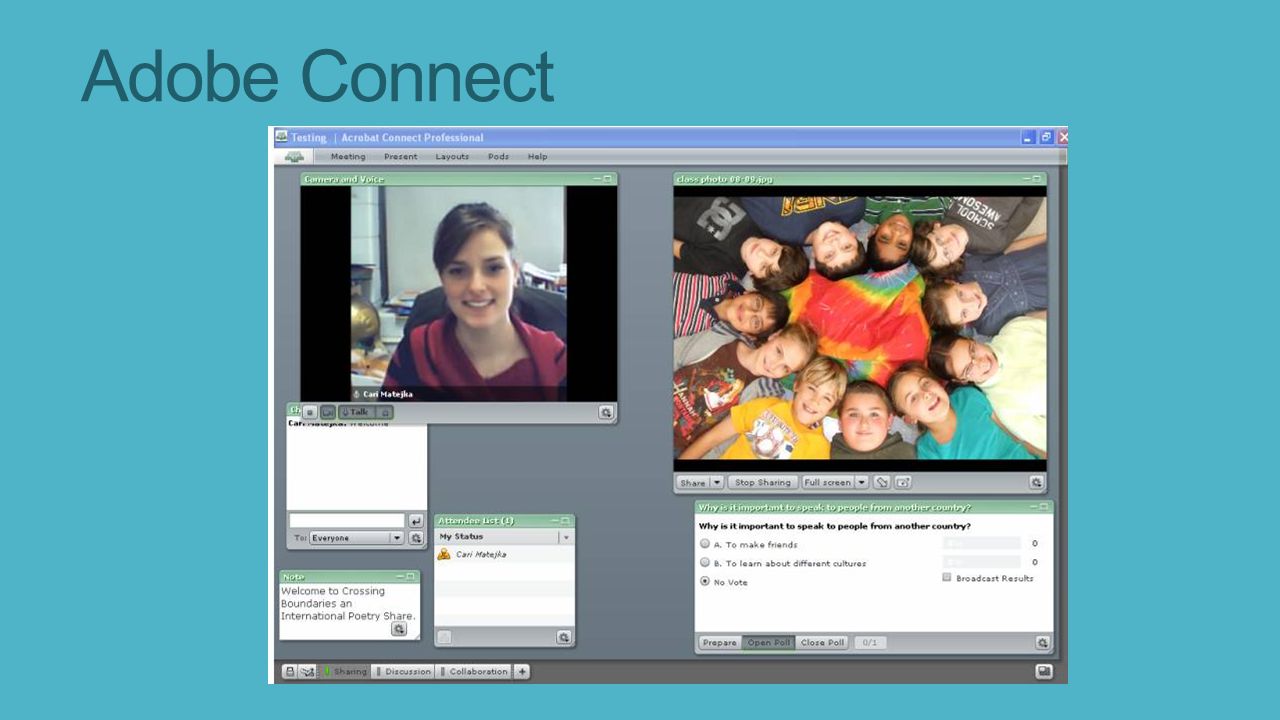Click the lock hands-free icon next to Talk
Viewport: 1280px width, 720px height.
coord(385,412)
